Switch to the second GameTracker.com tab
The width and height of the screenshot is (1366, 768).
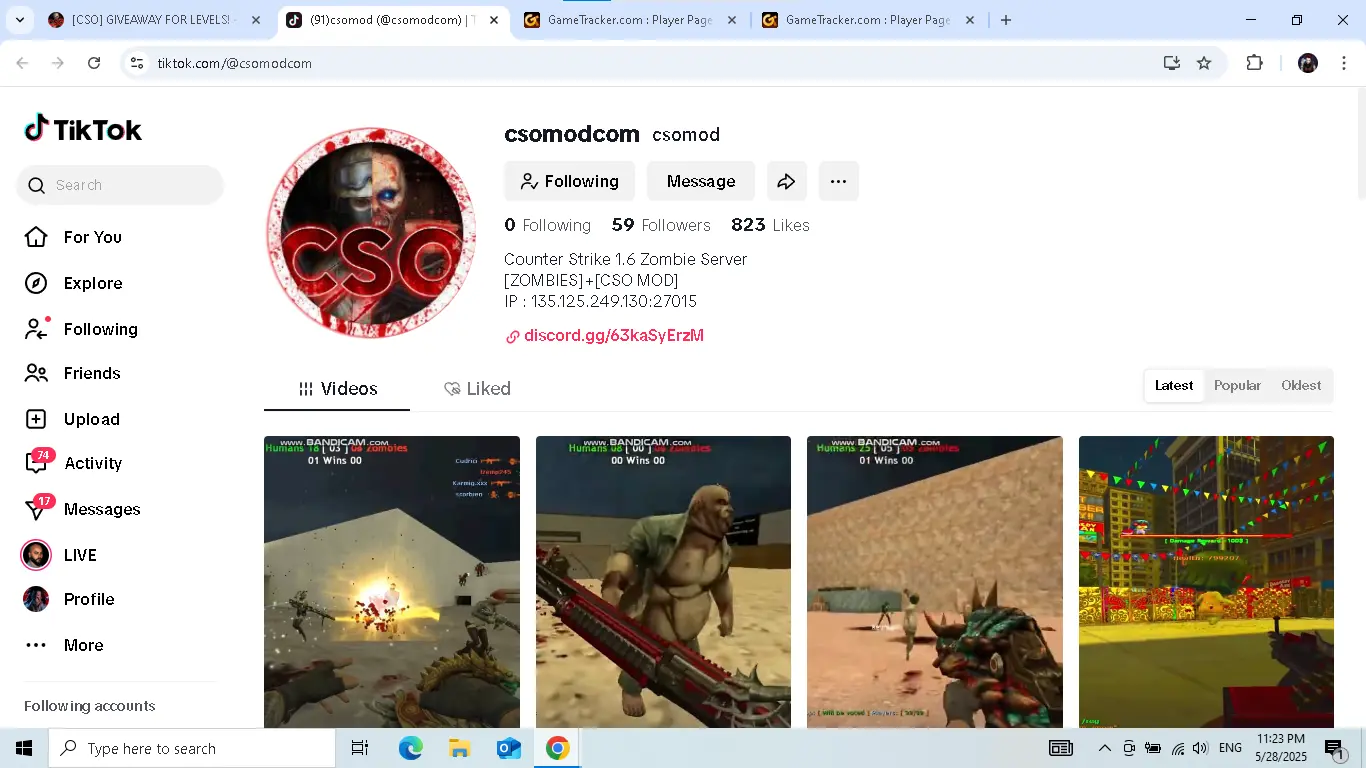[868, 20]
